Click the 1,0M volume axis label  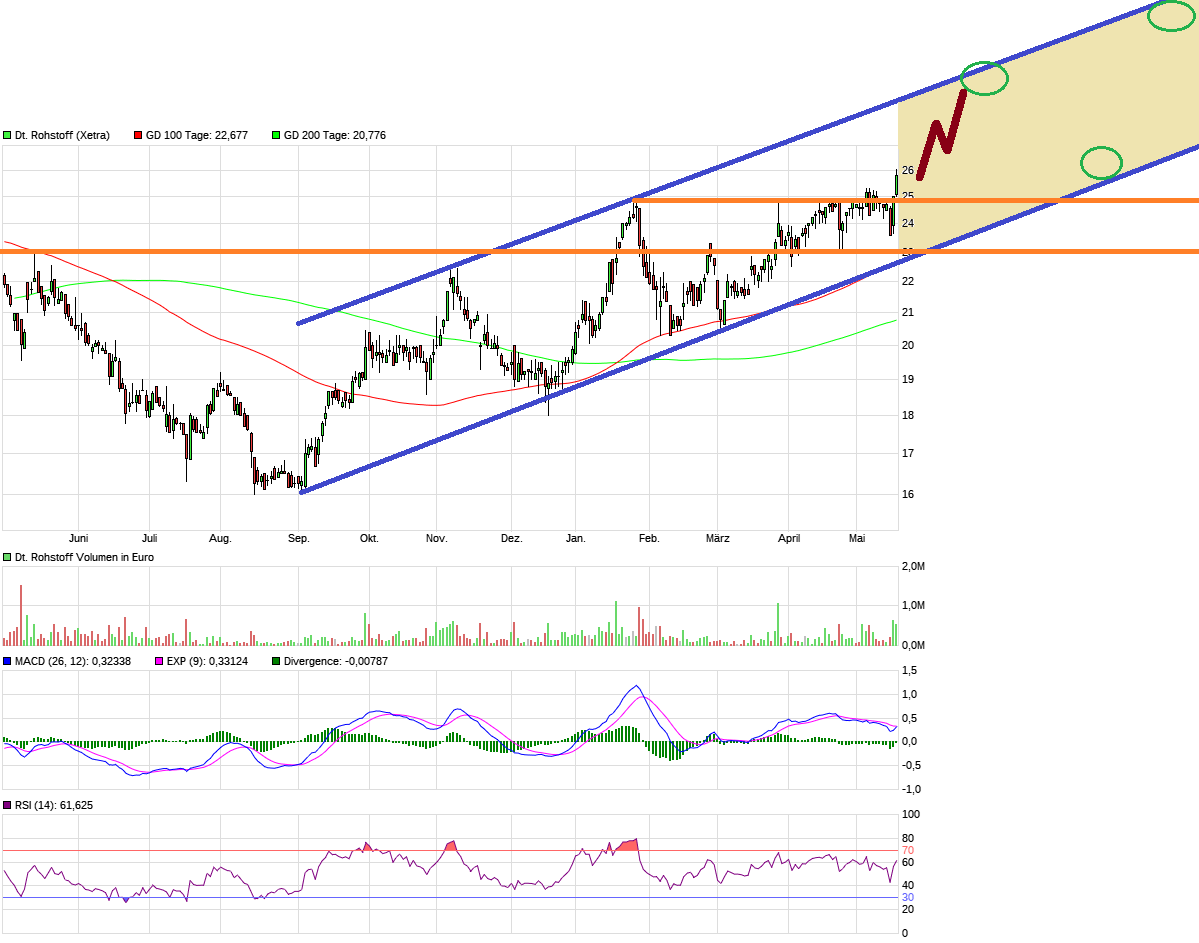coord(913,605)
